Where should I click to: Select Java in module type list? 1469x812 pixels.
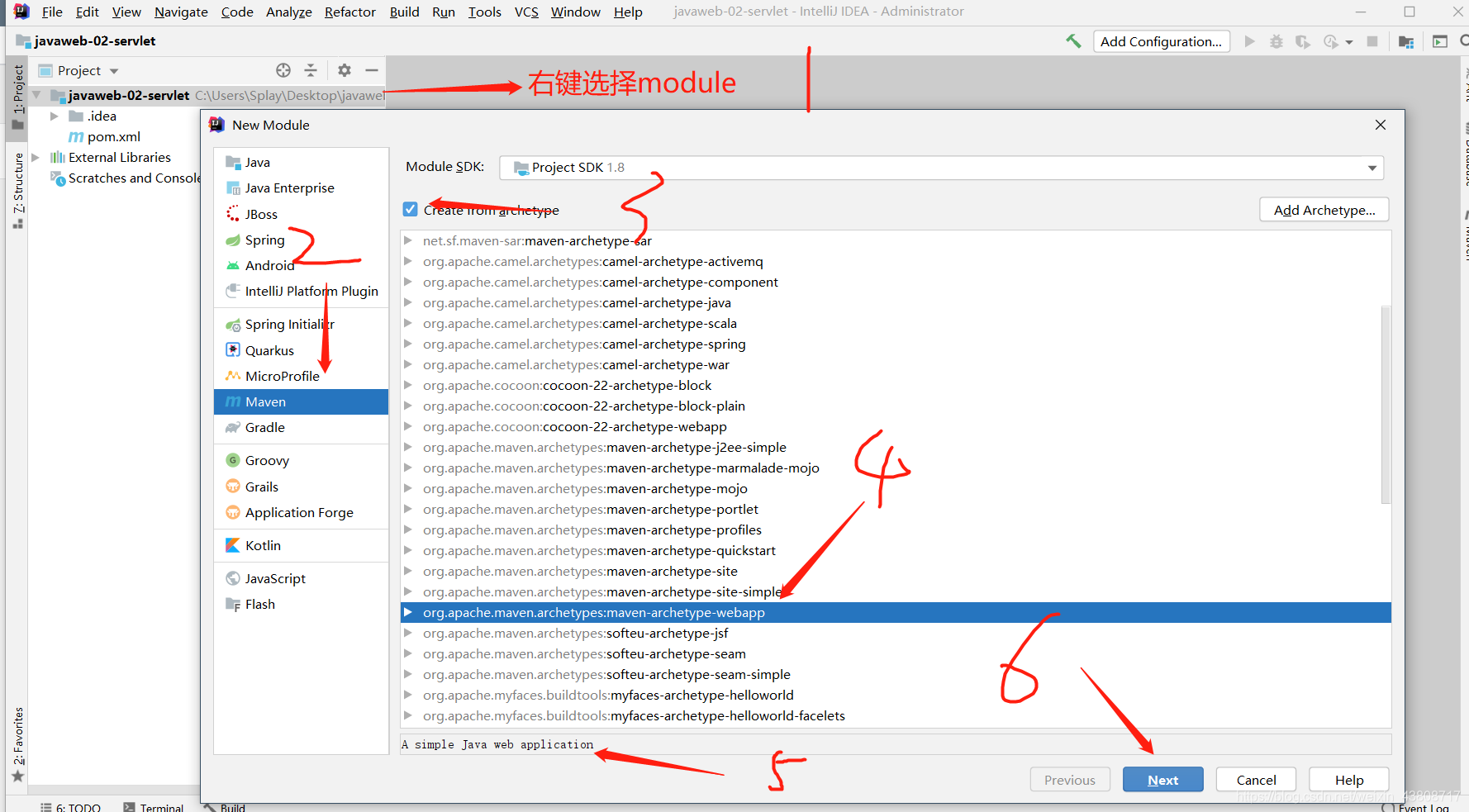(301, 163)
